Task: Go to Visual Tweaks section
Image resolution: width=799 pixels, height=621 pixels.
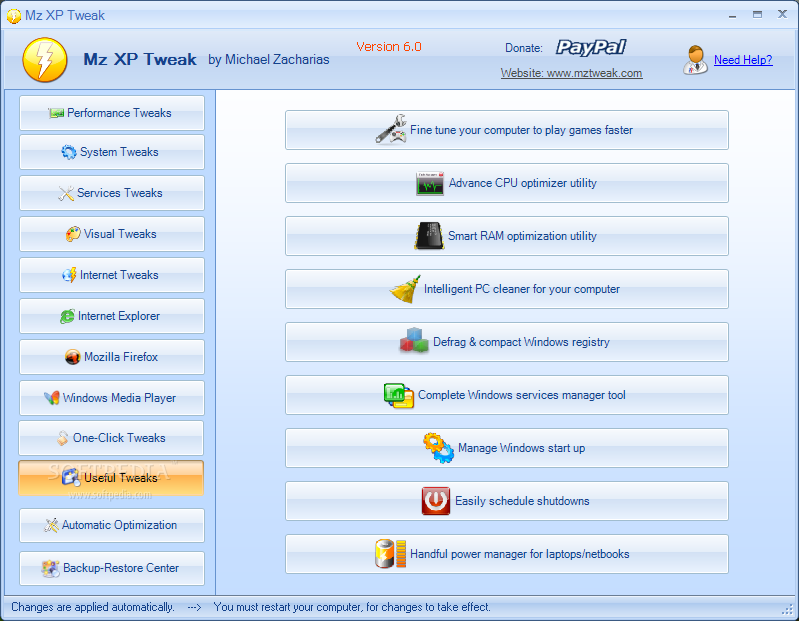Action: (112, 234)
